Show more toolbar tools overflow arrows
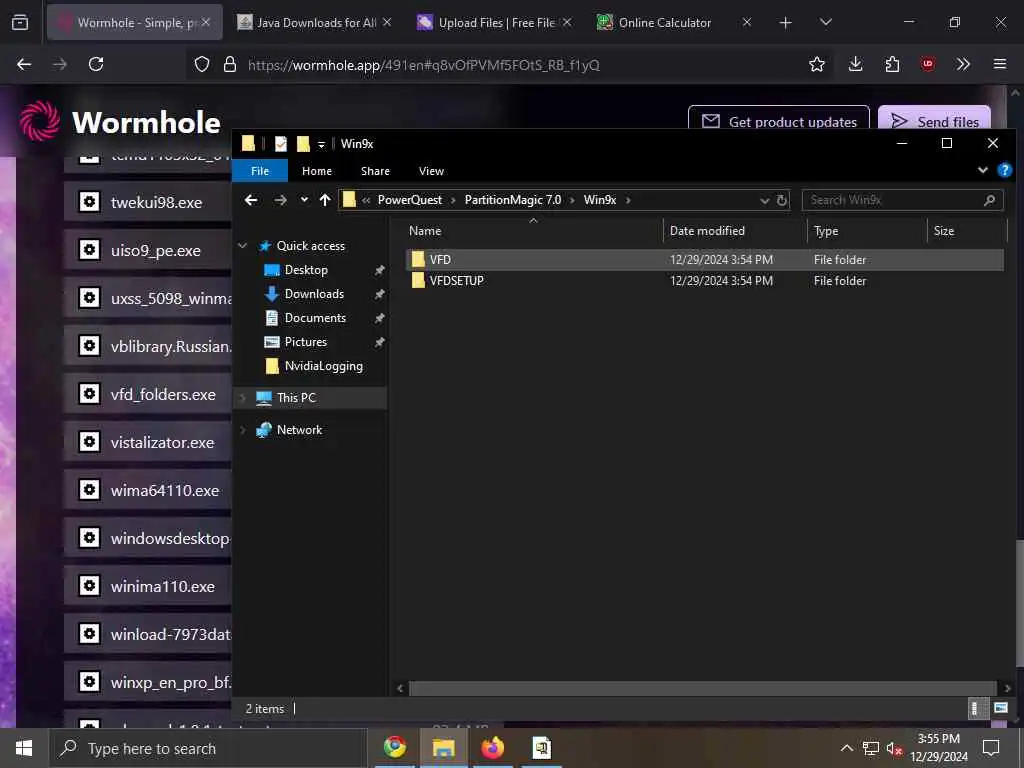Screen dimensions: 1024x768 click(x=963, y=64)
